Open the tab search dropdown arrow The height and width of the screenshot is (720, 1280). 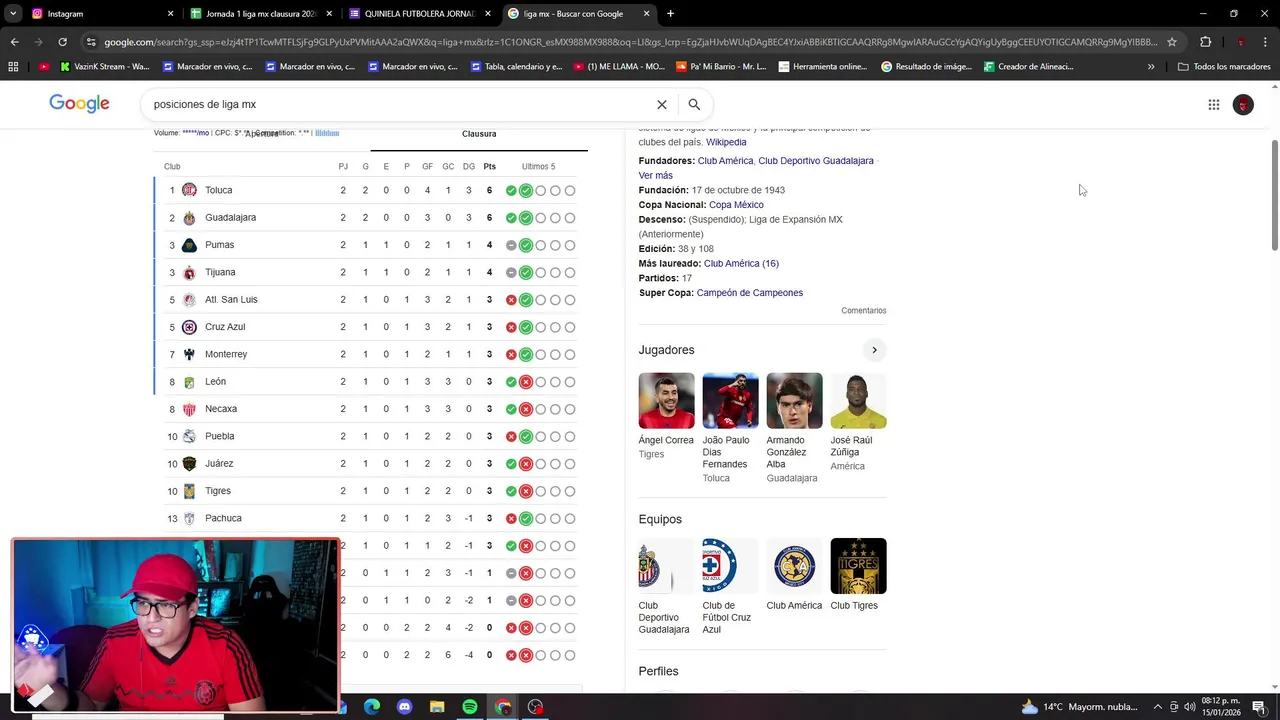(13, 14)
